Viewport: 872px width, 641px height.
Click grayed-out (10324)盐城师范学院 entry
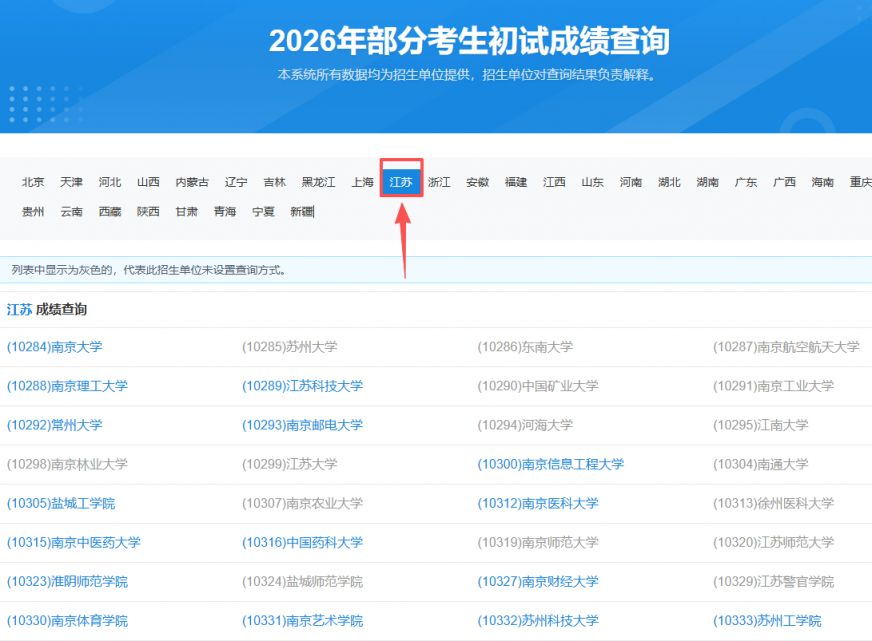(x=303, y=582)
